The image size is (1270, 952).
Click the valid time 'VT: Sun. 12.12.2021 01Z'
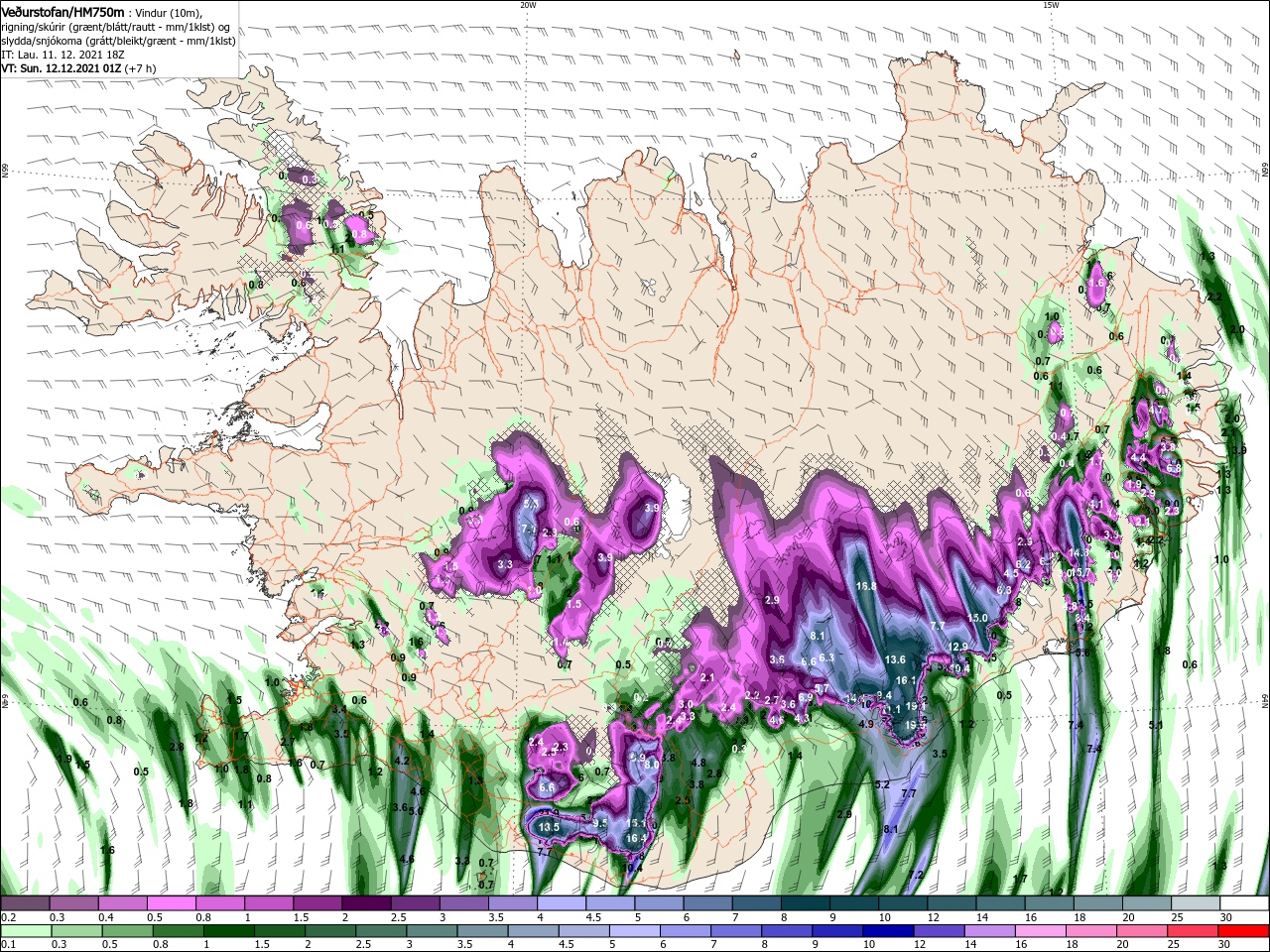(62, 69)
